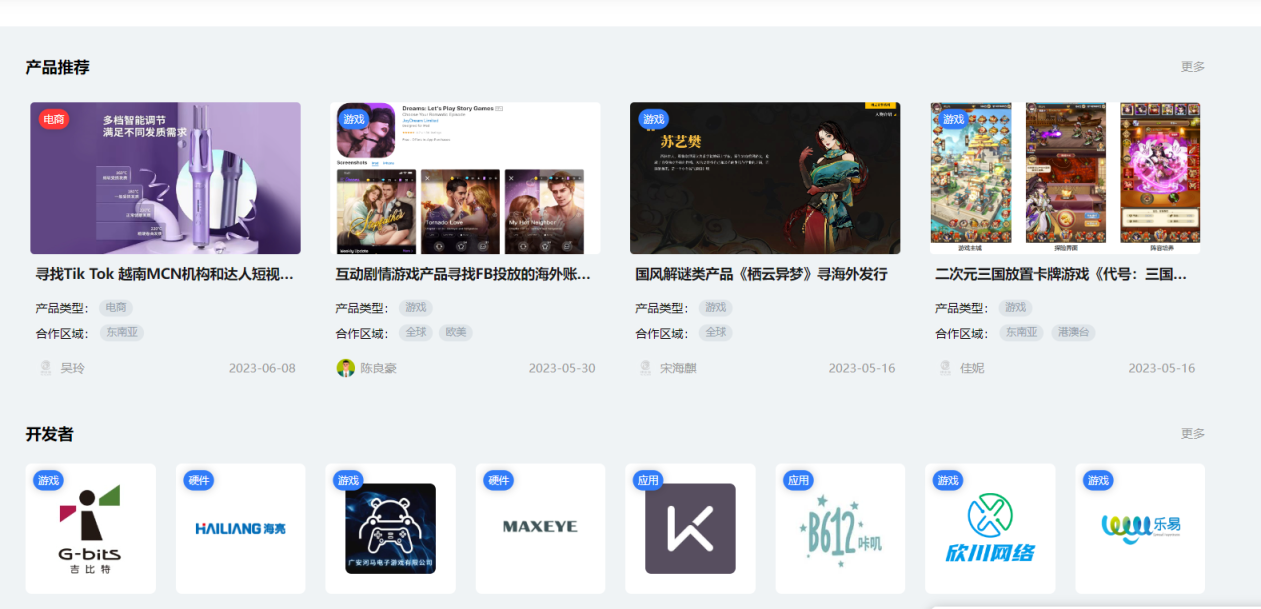
Task: Click the red 电商 badge on first product
Action: coord(54,120)
